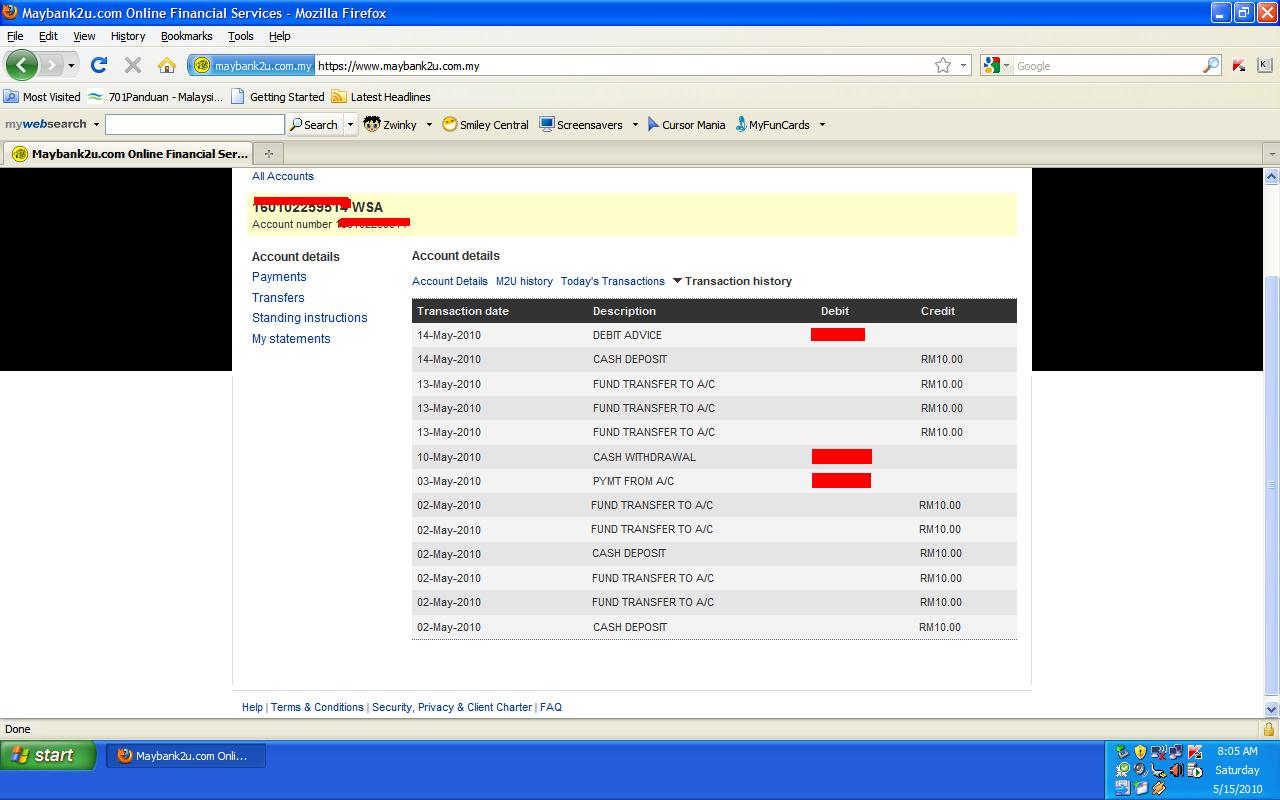Click the Google search engine icon
Viewport: 1280px width, 800px height.
[992, 65]
